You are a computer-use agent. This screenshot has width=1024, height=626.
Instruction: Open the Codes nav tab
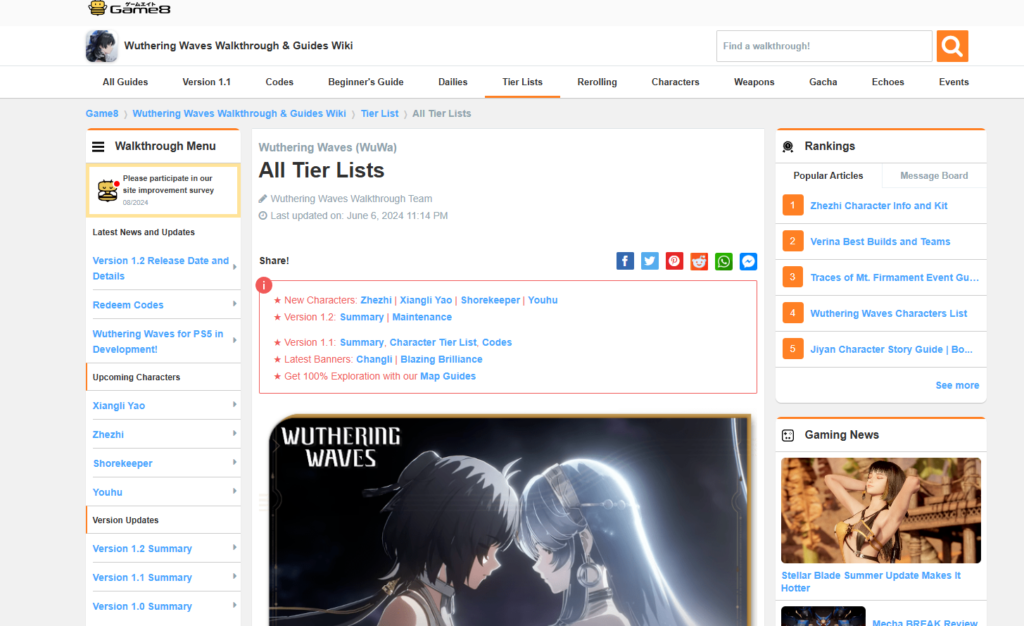[x=280, y=82]
